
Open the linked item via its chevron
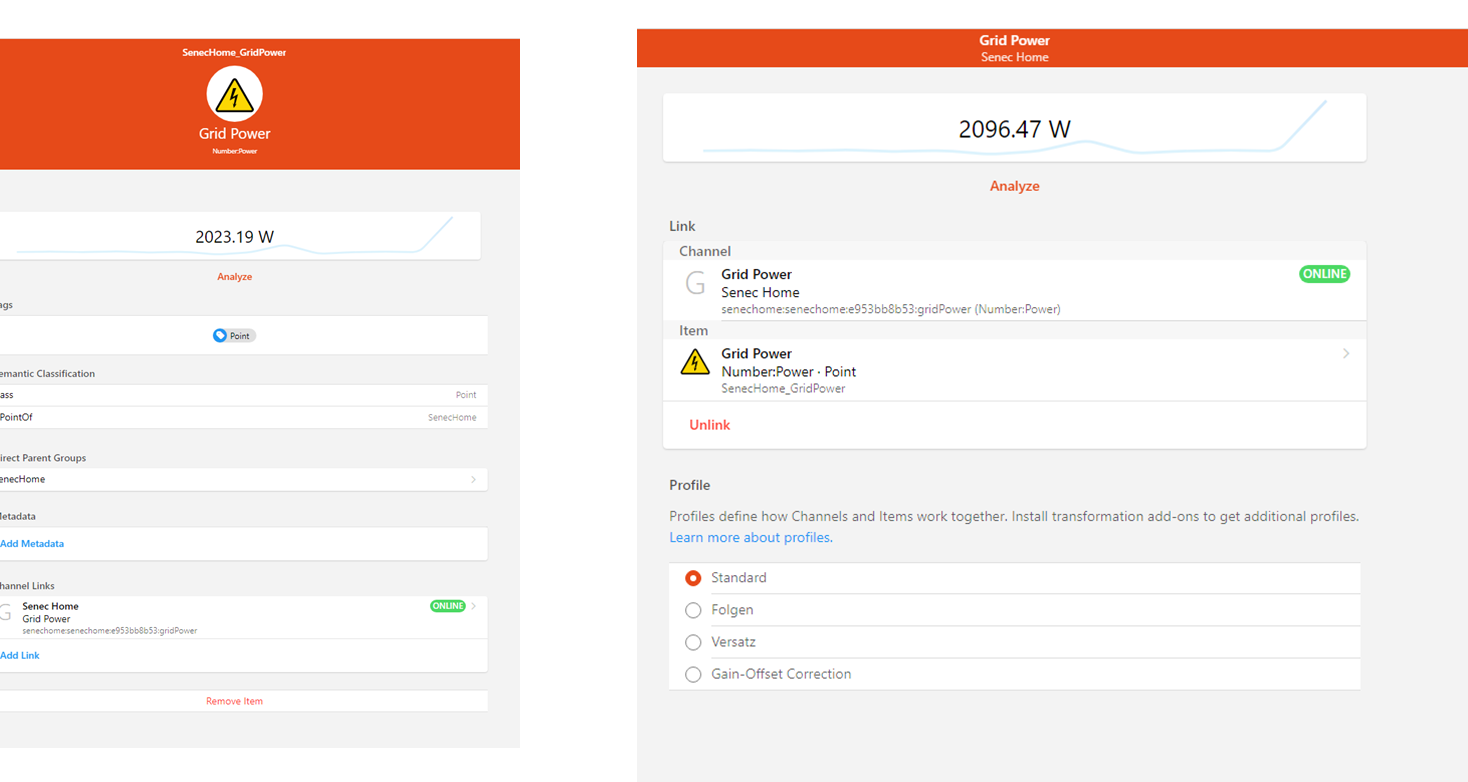(1346, 354)
